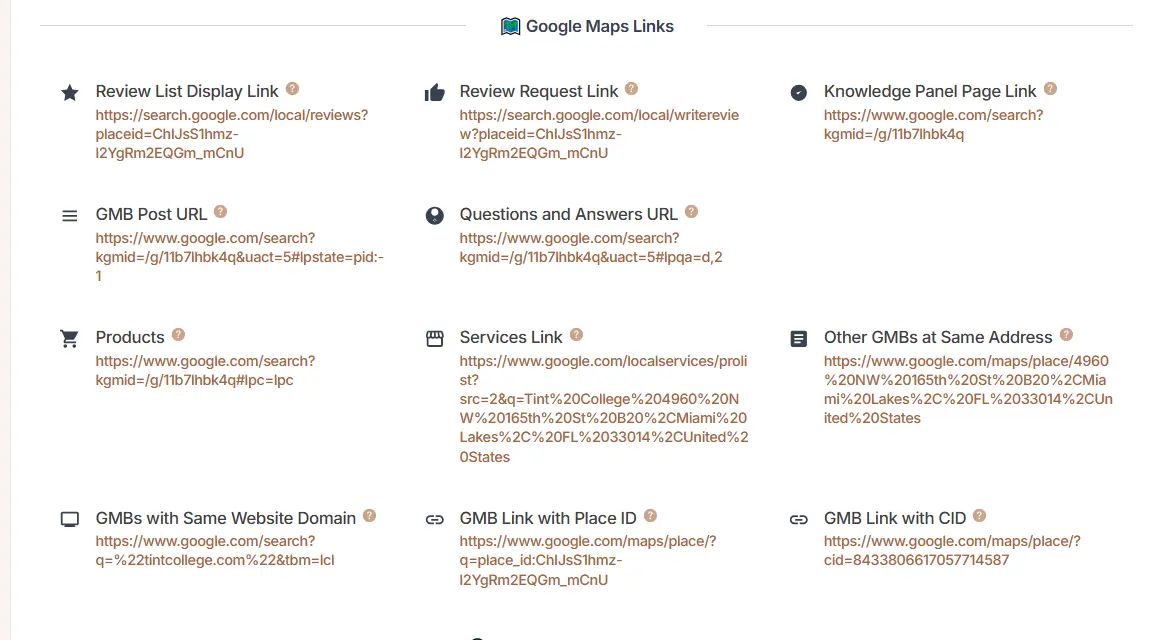Click the star icon beside Review List Display Link
The height and width of the screenshot is (640, 1160).
(x=69, y=93)
